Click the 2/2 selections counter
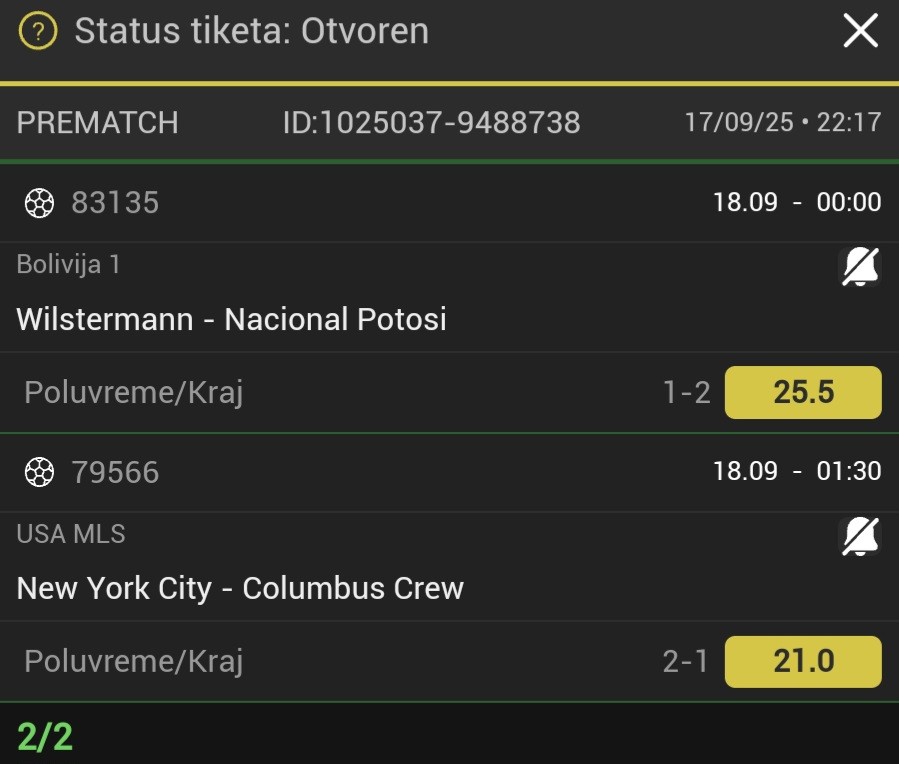The height and width of the screenshot is (764, 899). click(x=45, y=736)
